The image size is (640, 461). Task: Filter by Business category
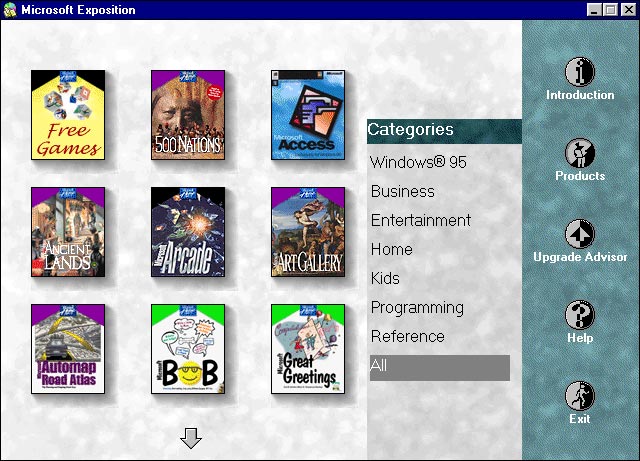click(x=402, y=191)
